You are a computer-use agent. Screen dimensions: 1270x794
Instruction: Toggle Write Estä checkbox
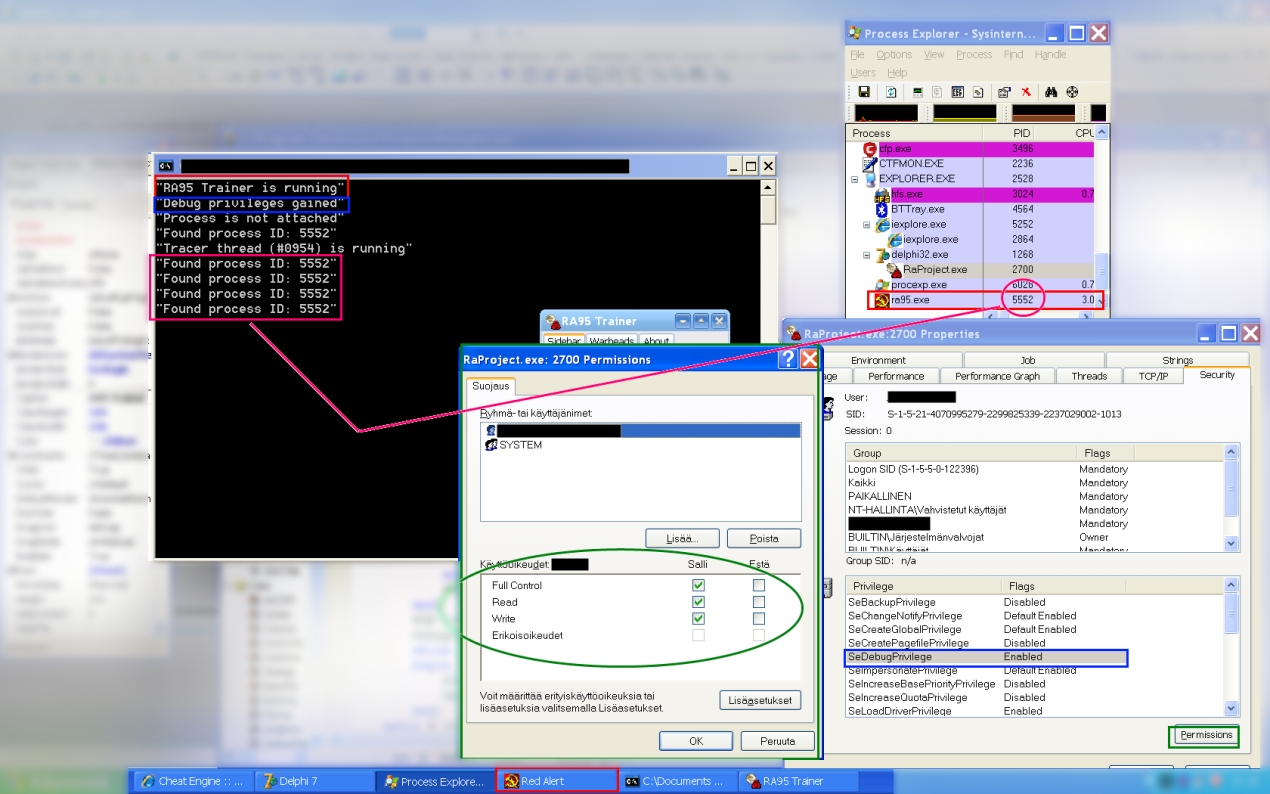coord(759,618)
